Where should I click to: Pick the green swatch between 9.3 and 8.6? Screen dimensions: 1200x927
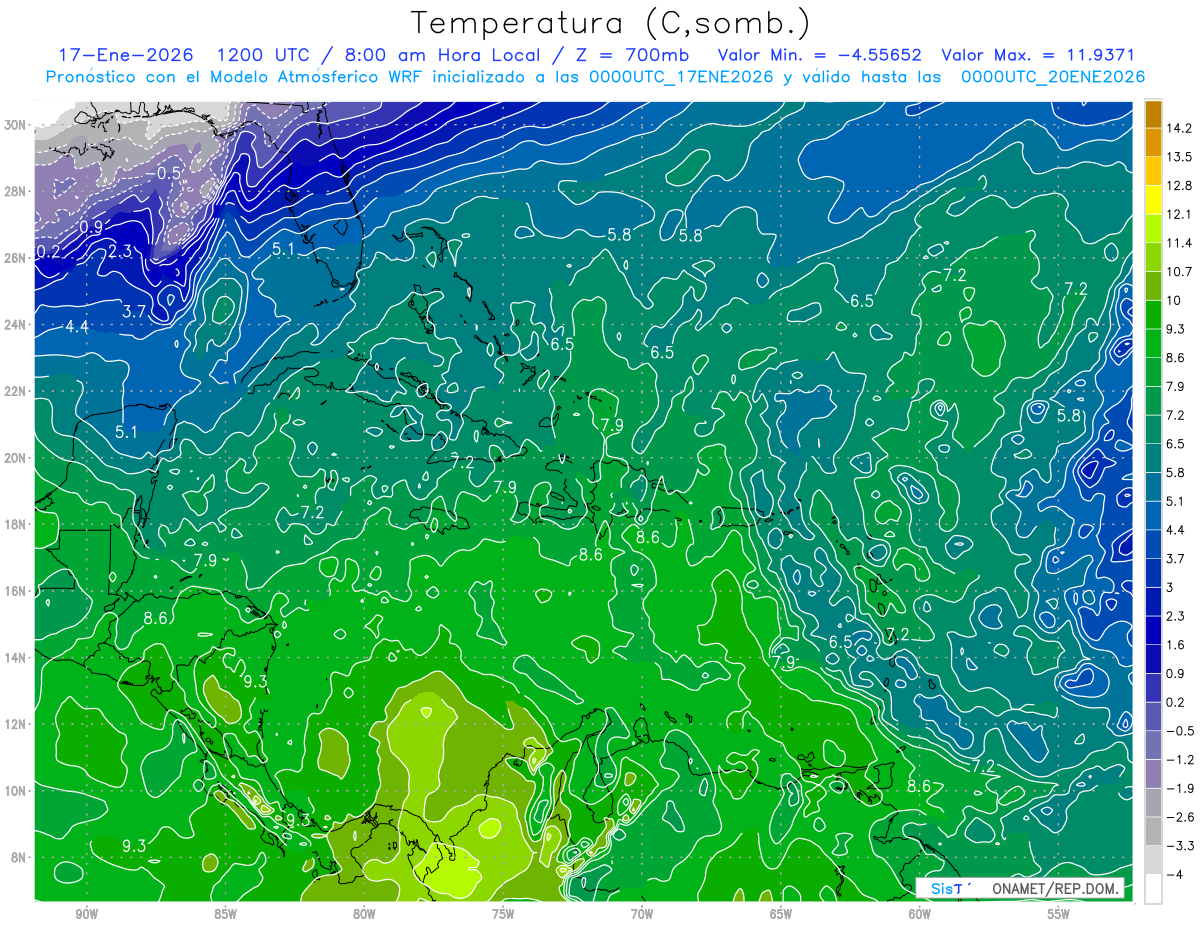pos(1153,343)
